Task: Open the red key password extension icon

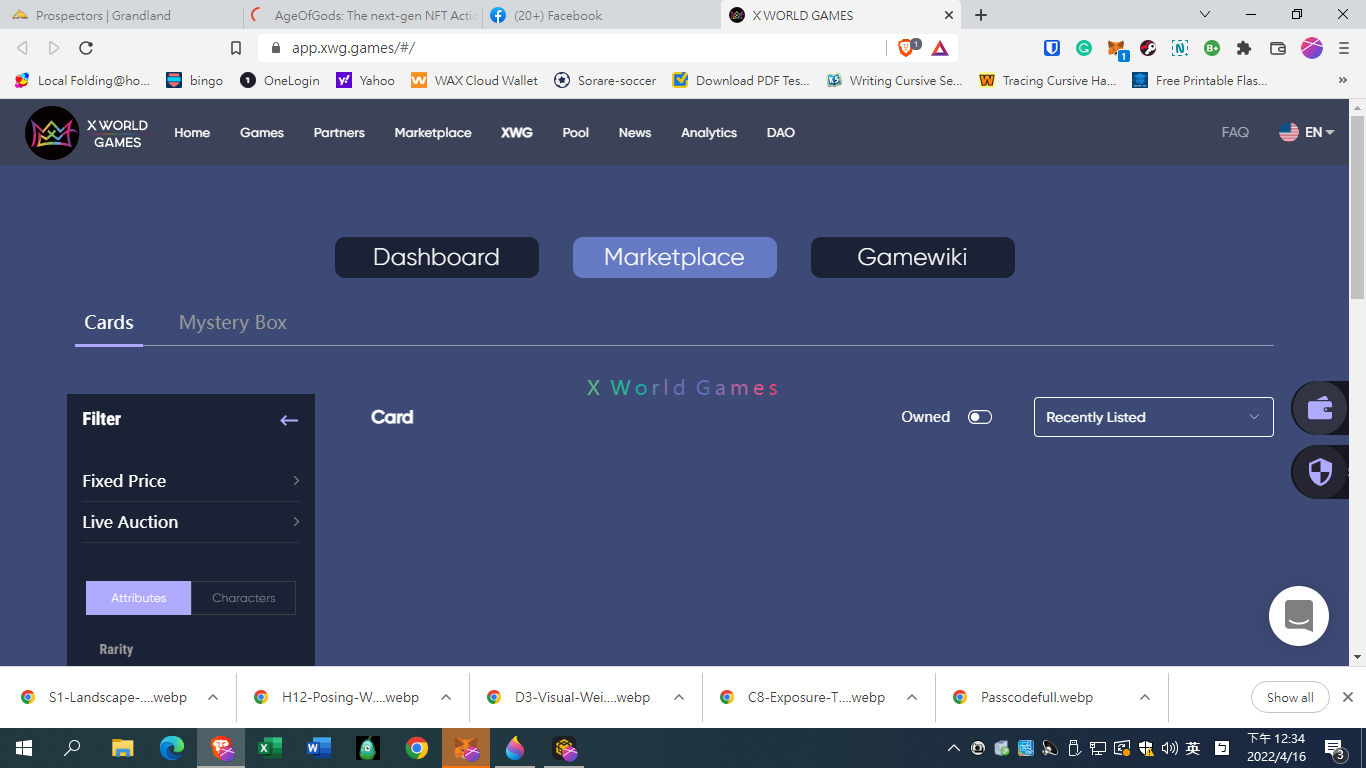Action: (1148, 47)
